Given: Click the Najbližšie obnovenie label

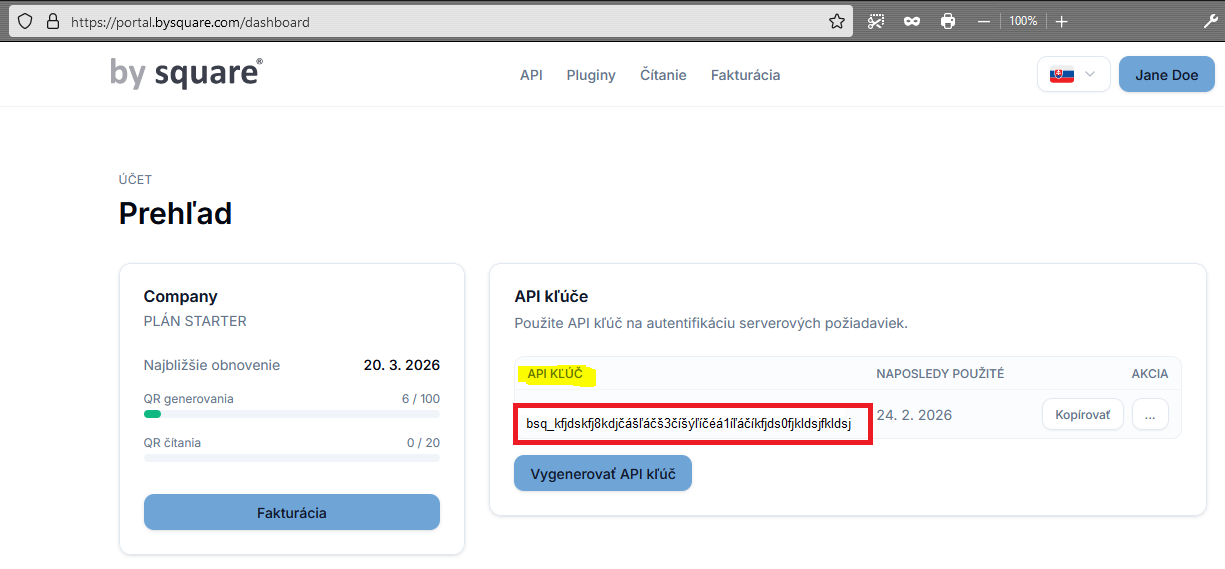Looking at the screenshot, I should coord(212,365).
